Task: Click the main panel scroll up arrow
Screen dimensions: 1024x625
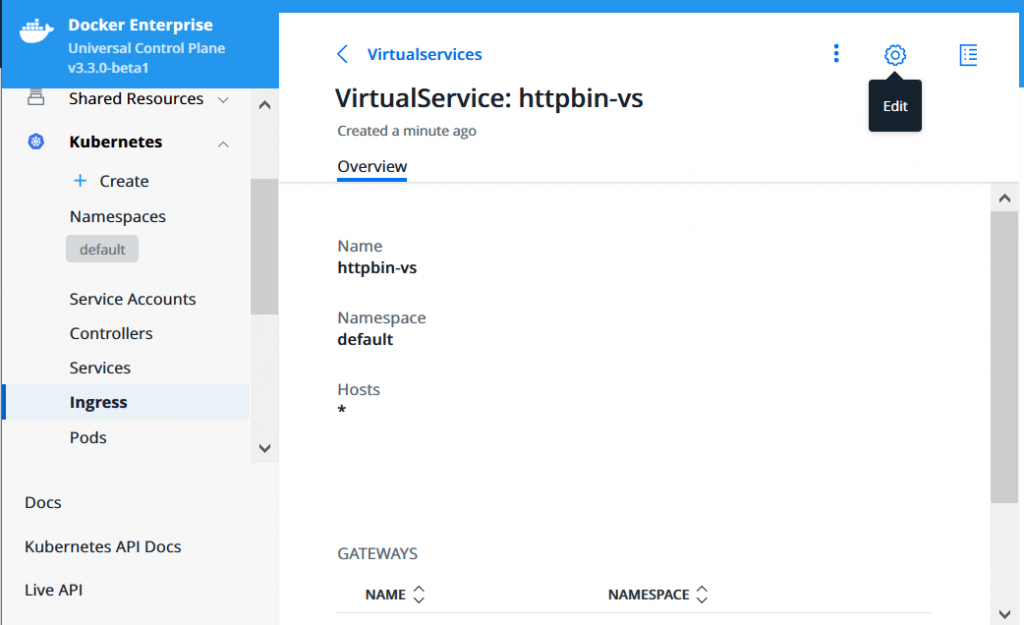Action: click(1004, 198)
